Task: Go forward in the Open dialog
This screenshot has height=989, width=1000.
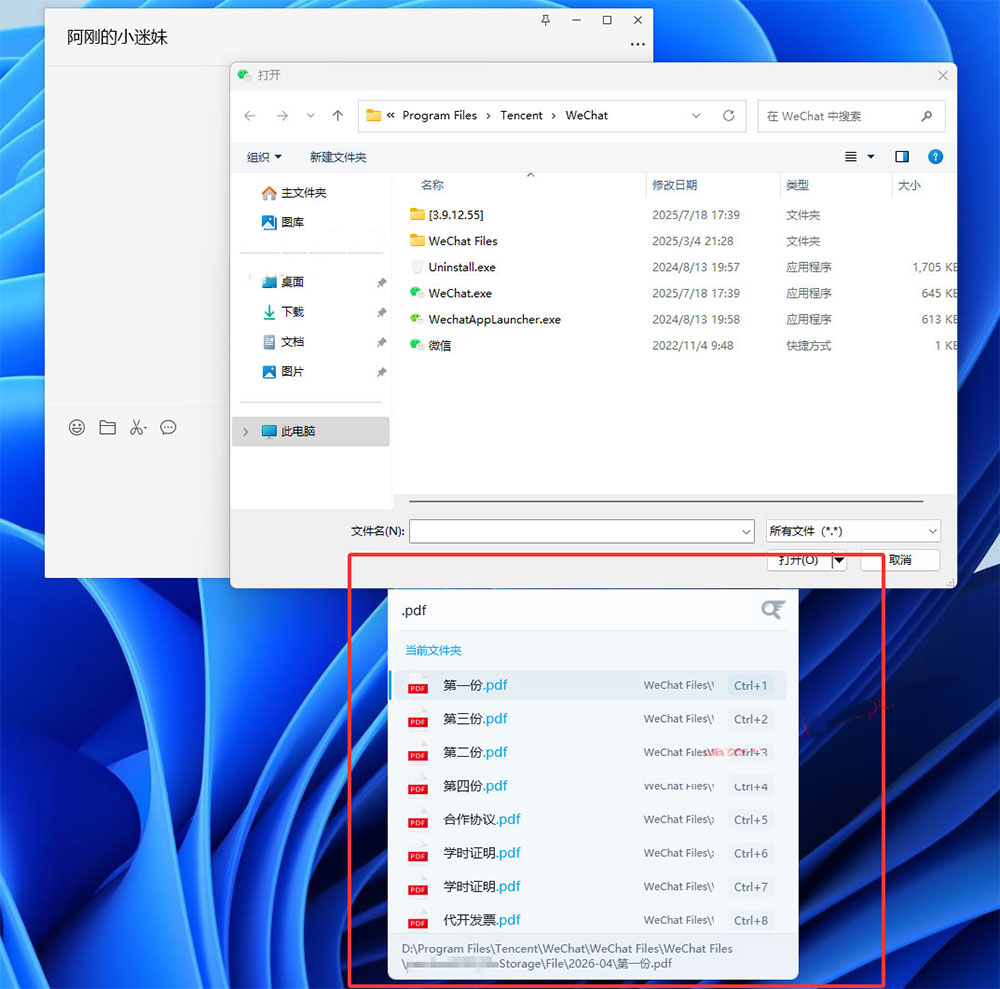Action: tap(282, 115)
